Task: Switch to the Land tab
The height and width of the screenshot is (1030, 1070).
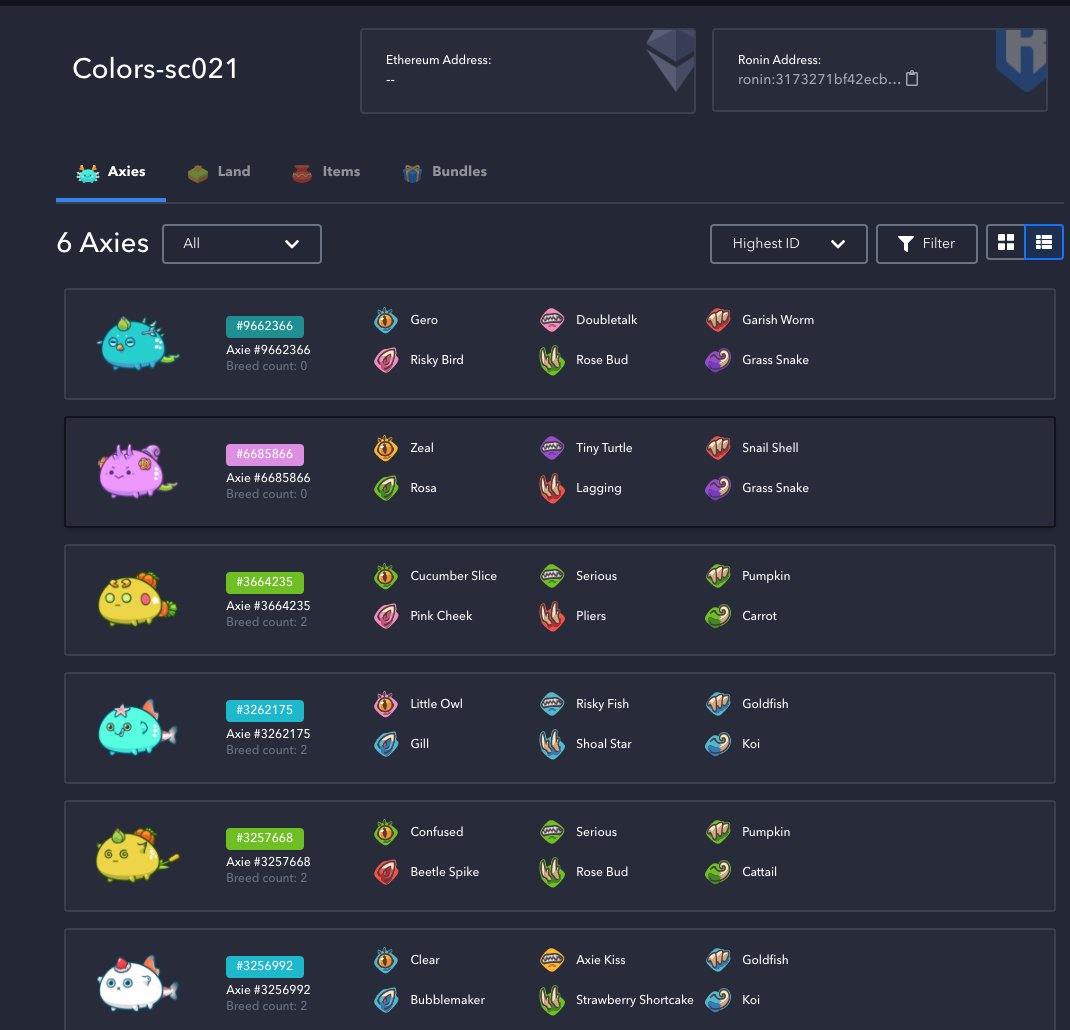Action: pyautogui.click(x=219, y=172)
